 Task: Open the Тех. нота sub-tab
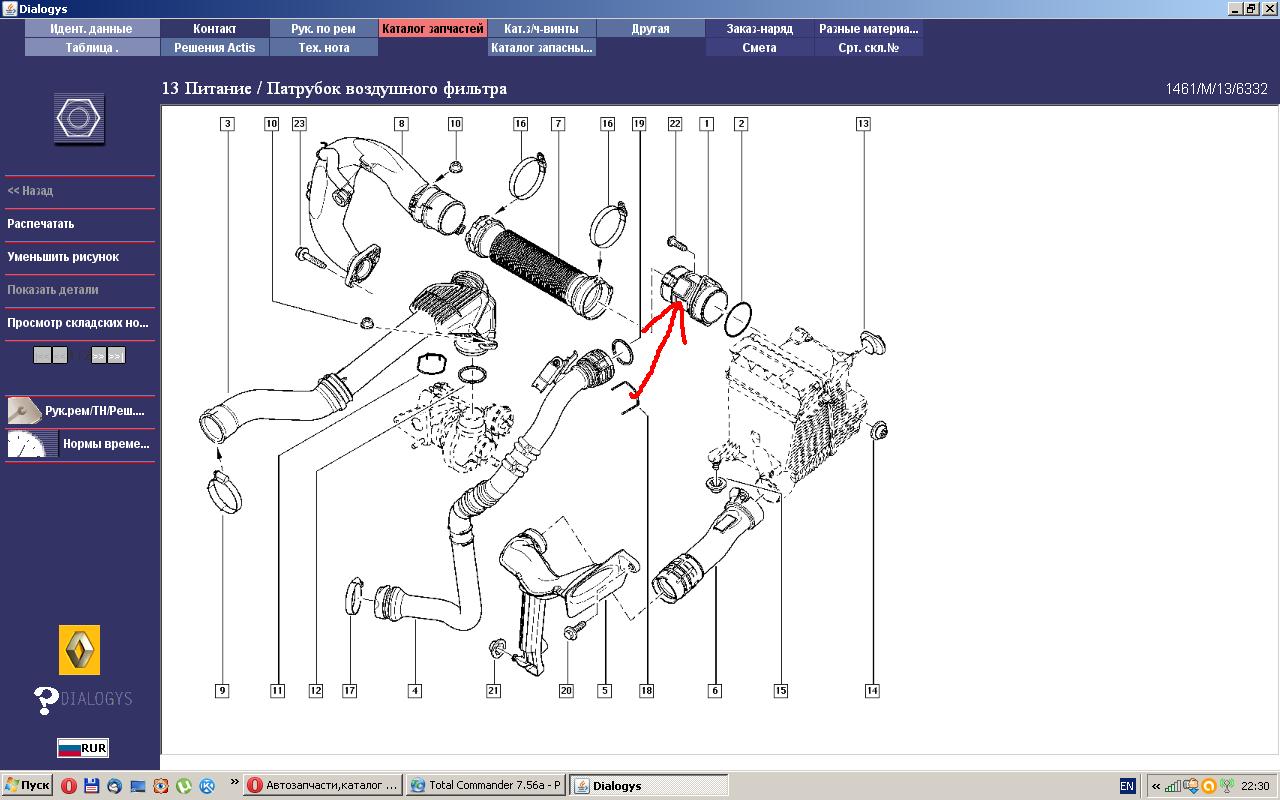click(324, 47)
